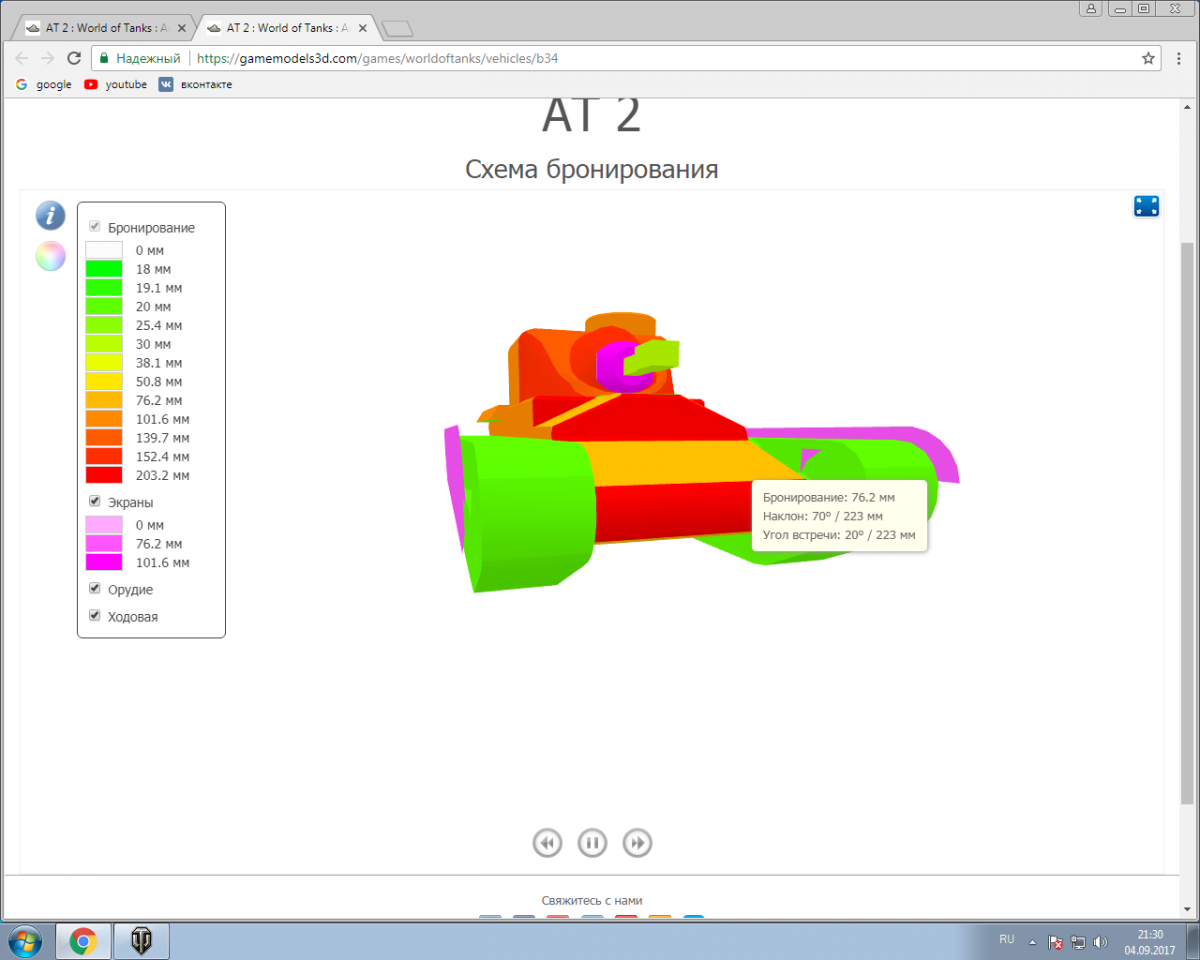The image size is (1200, 960).
Task: Disable the Ходовая checkbox
Action: point(95,615)
